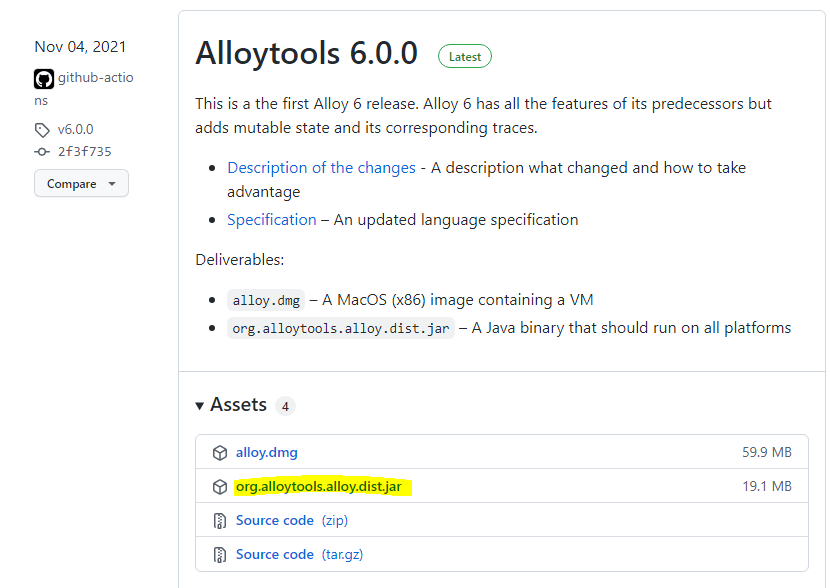Click the archive icon for Source code (tar.gz)
Viewport: 830px width, 588px height.
pos(220,555)
